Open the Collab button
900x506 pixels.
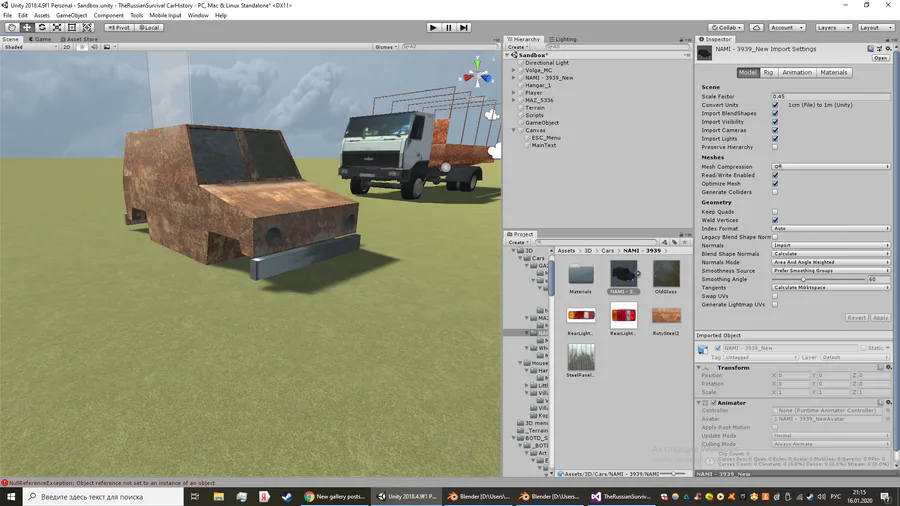pyautogui.click(x=726, y=28)
